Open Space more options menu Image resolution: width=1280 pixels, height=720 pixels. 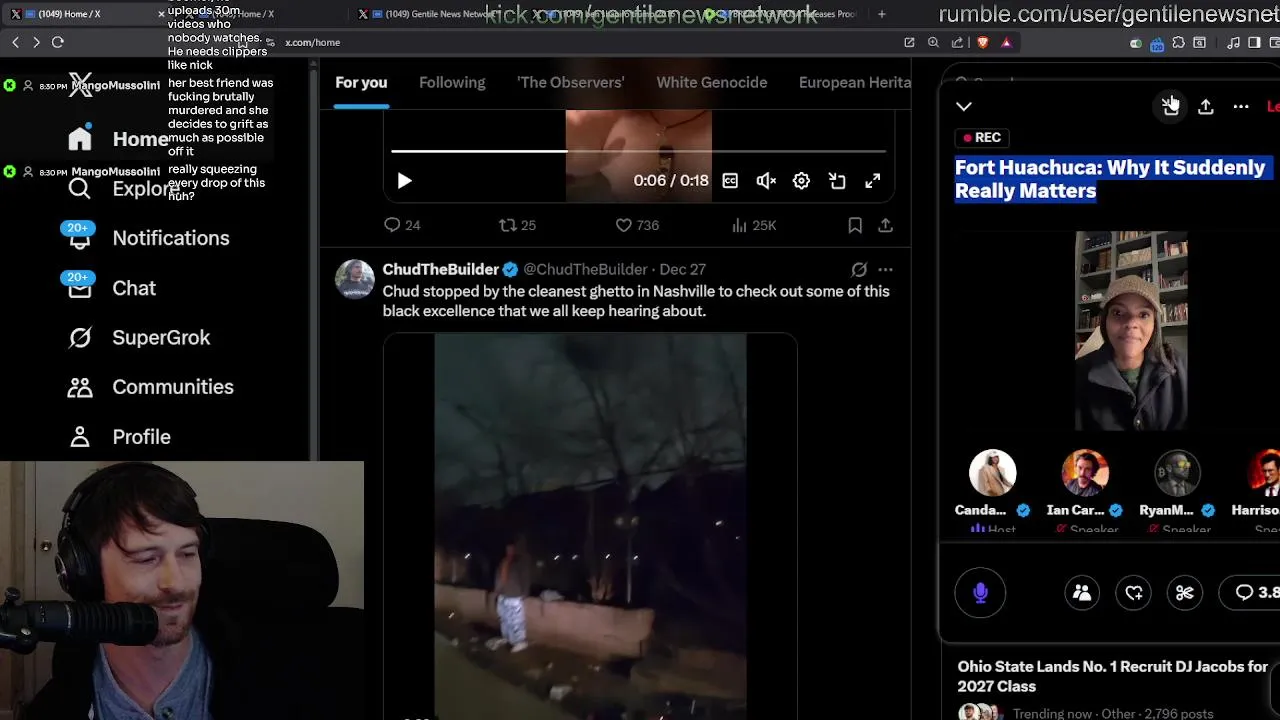pyautogui.click(x=1241, y=106)
